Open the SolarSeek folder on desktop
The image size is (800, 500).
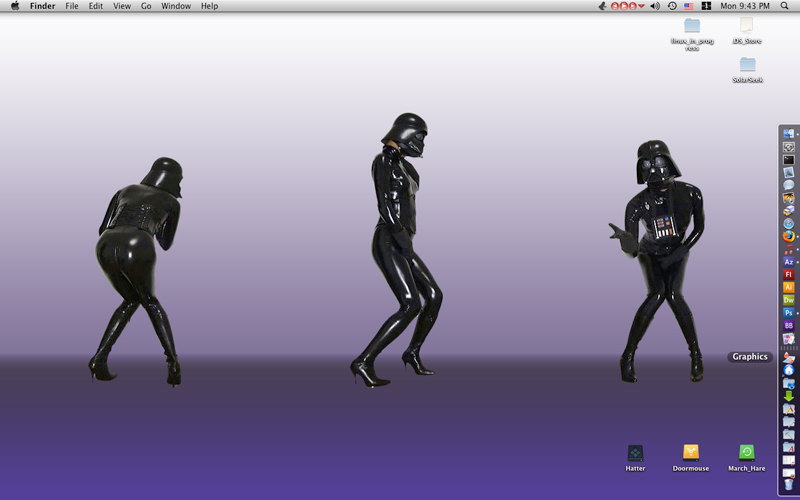747,65
